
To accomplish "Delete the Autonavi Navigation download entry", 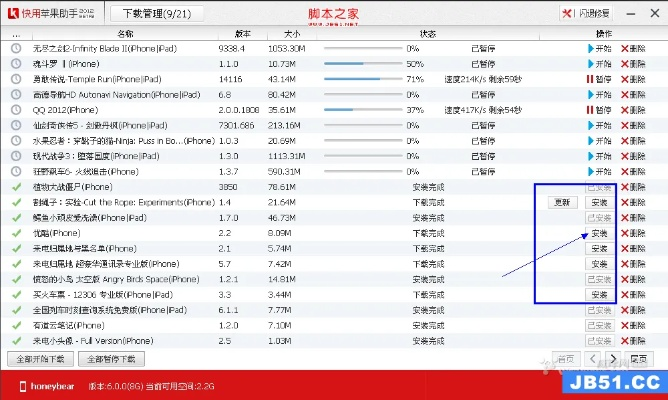I will (633, 94).
